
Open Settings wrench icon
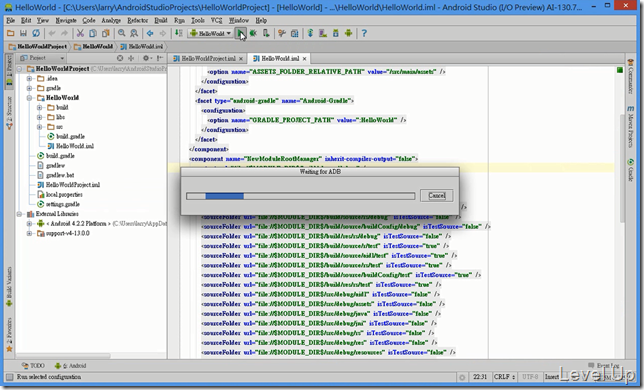coord(282,33)
